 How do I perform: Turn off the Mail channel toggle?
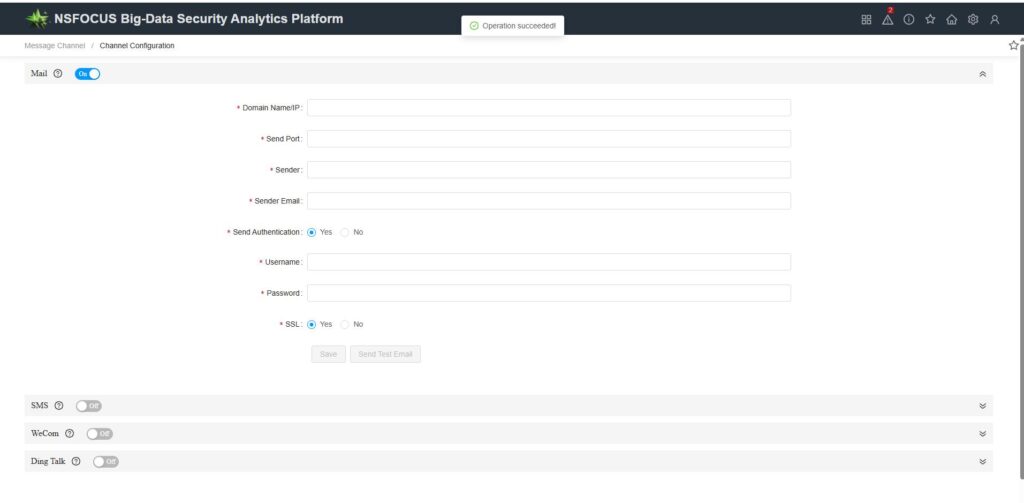pos(88,74)
